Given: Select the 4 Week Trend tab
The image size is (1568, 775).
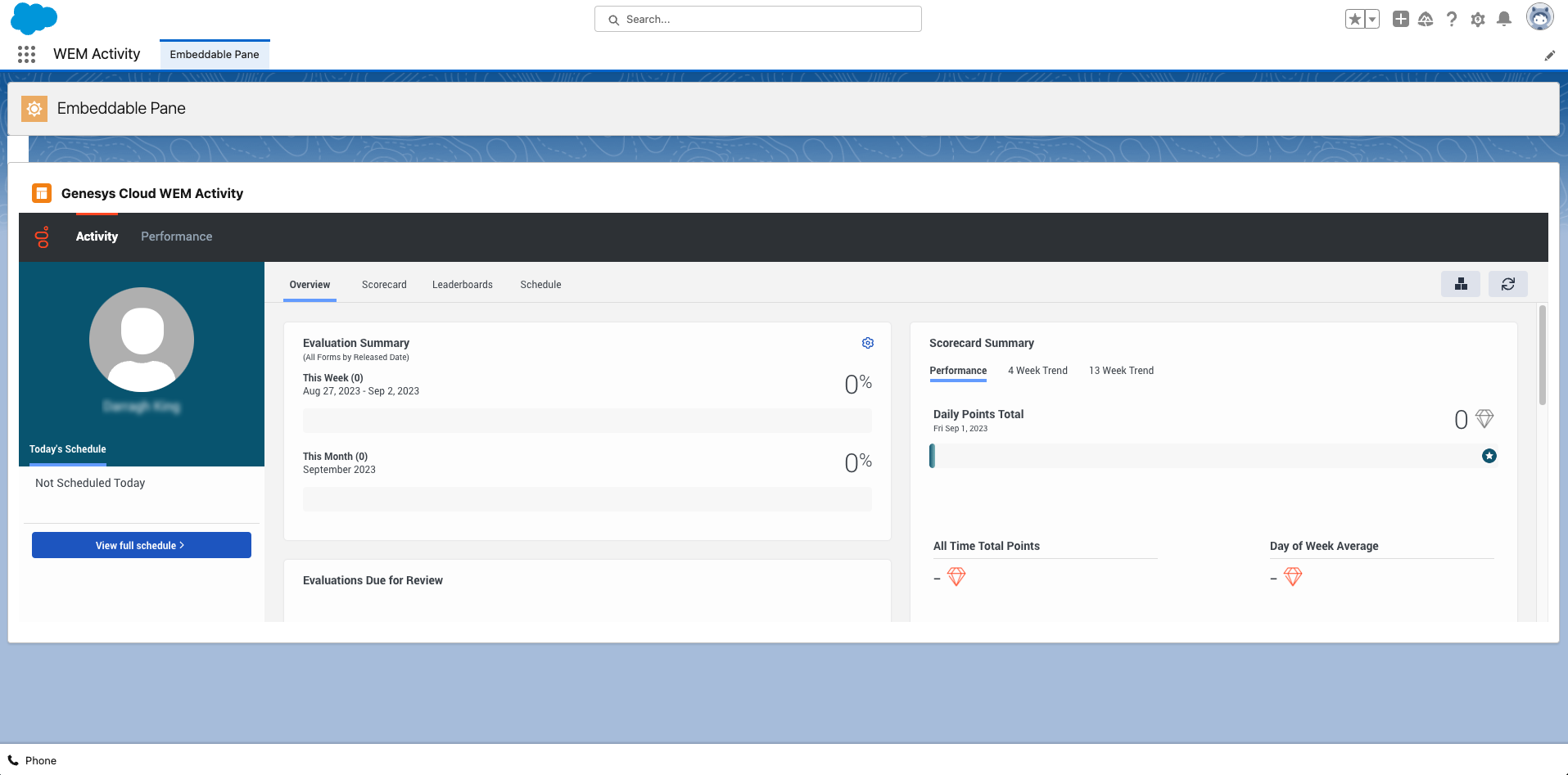Looking at the screenshot, I should click(x=1037, y=371).
